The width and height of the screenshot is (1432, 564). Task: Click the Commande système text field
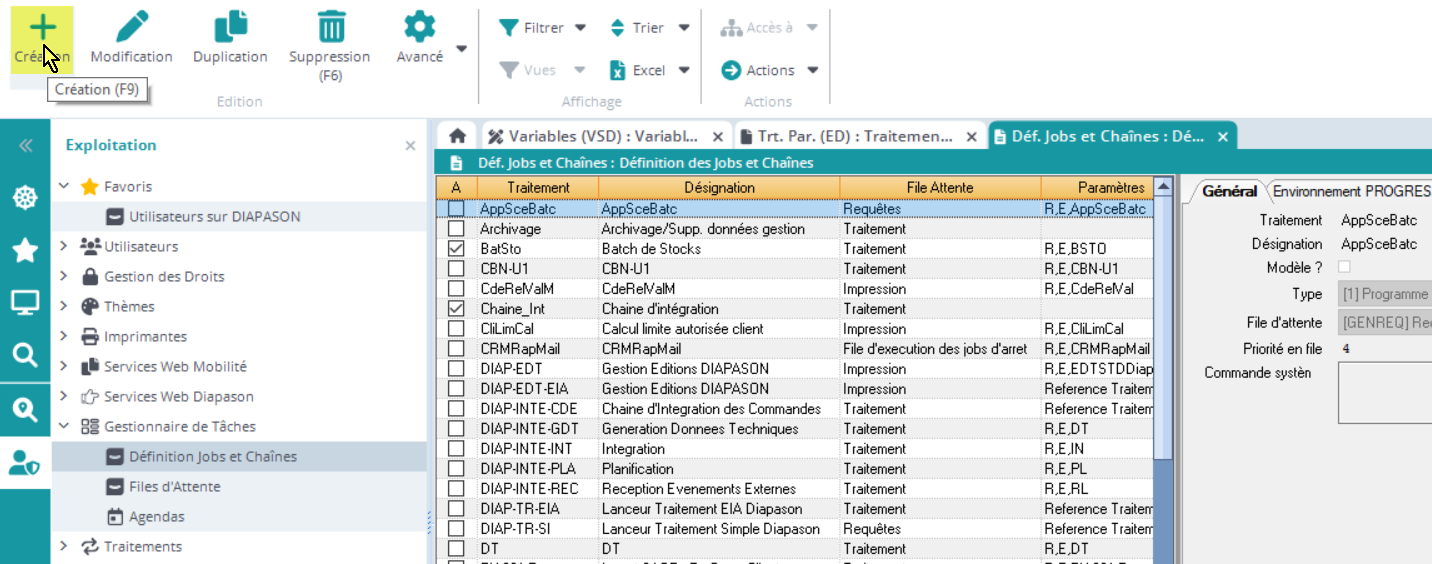1385,393
